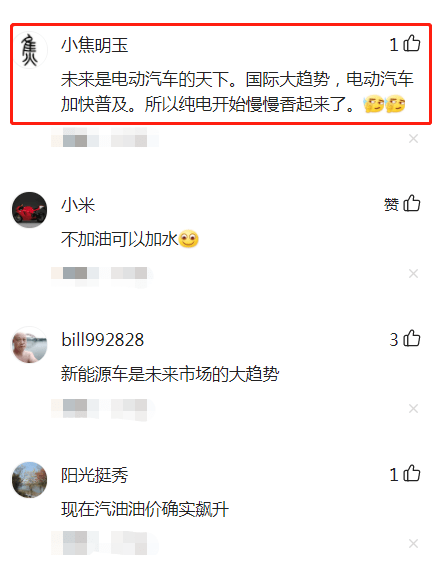
Task: Select comment text 新能源车是未来市场的大趋势
Action: 170,374
